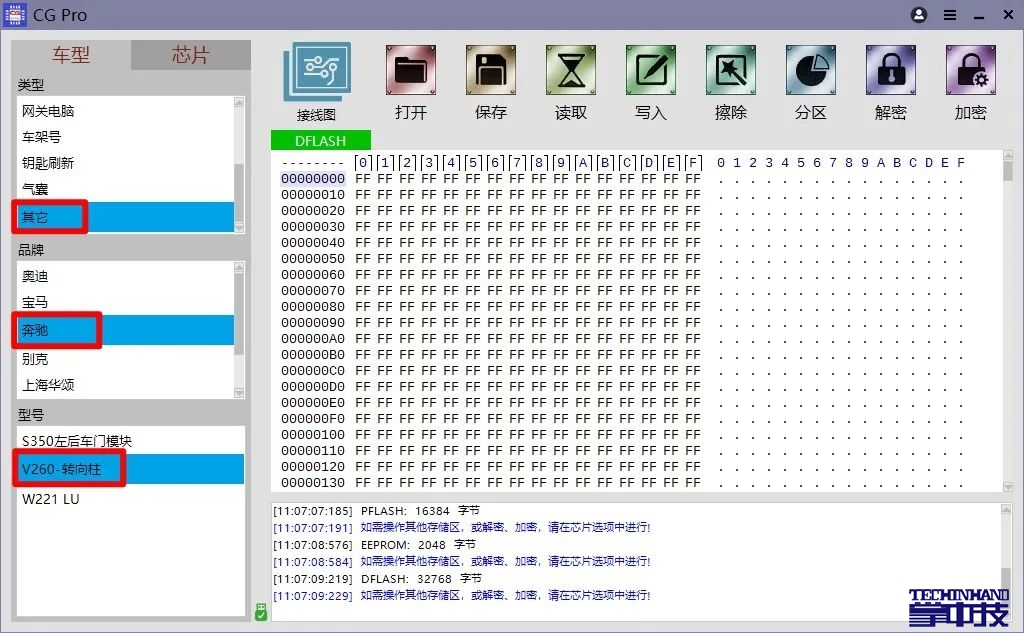Screen dimensions: 1024x633
Task: Switch to the 芯片 (chip) tab
Action: [x=190, y=55]
